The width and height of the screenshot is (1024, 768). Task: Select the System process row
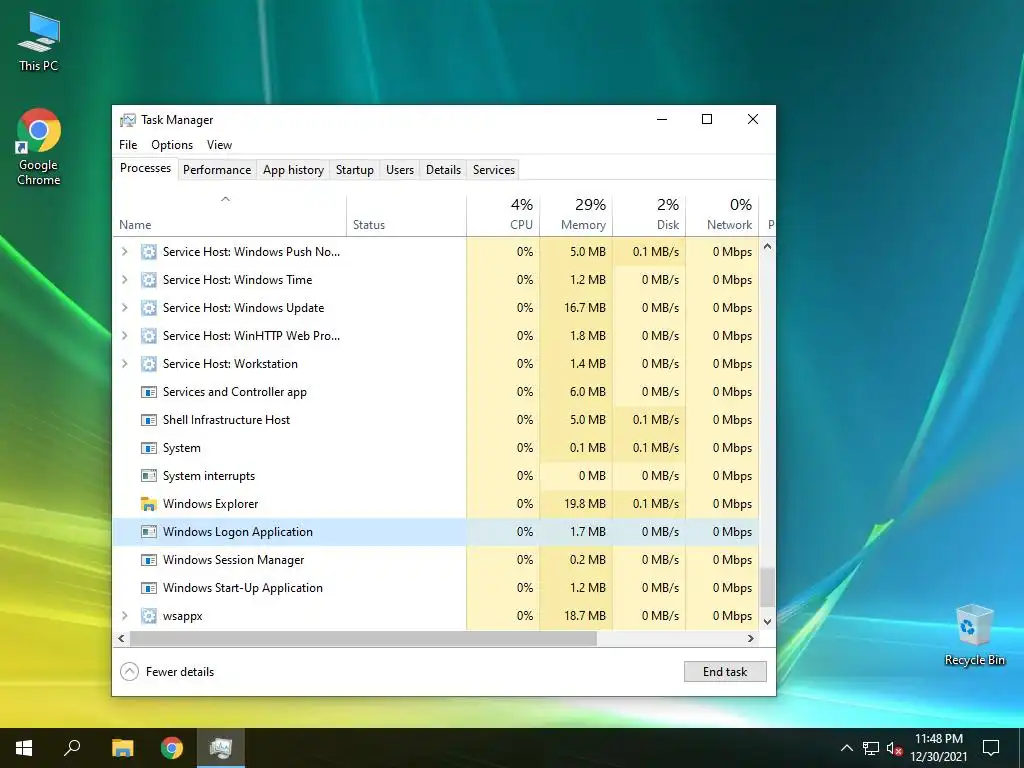(x=436, y=448)
